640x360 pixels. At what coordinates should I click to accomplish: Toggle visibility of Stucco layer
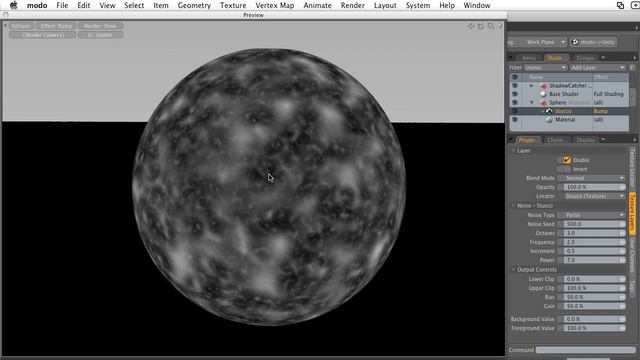point(515,111)
